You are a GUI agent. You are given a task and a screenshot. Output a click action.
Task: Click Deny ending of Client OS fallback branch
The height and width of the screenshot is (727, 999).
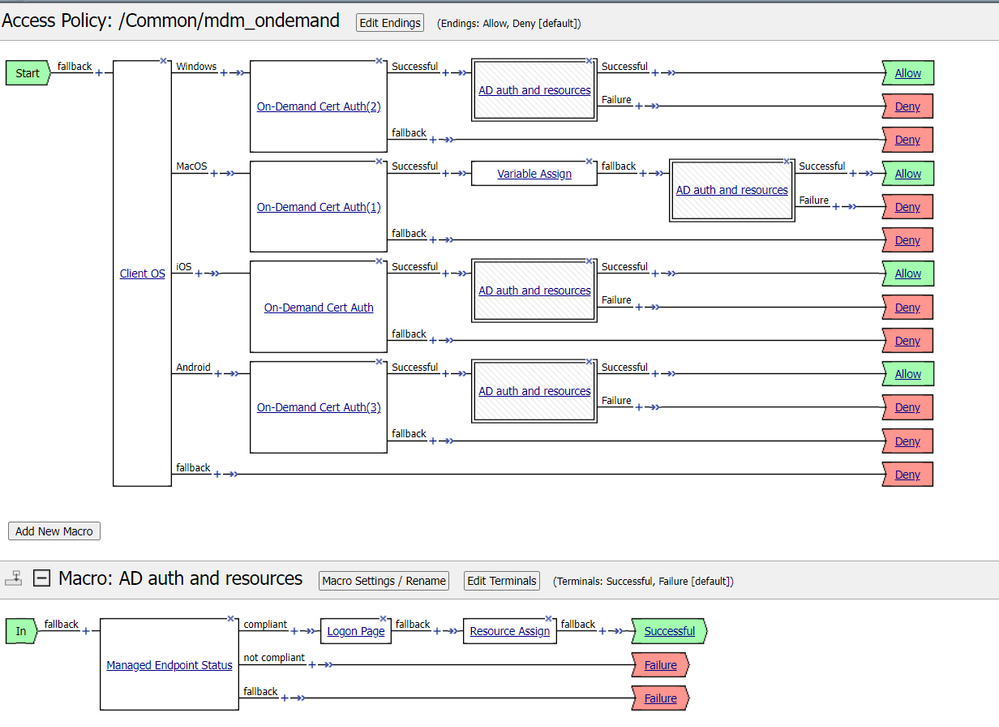(x=908, y=475)
